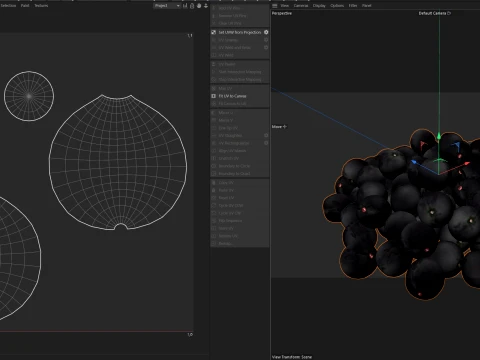Open UV Unwrap options gear

click(x=266, y=40)
